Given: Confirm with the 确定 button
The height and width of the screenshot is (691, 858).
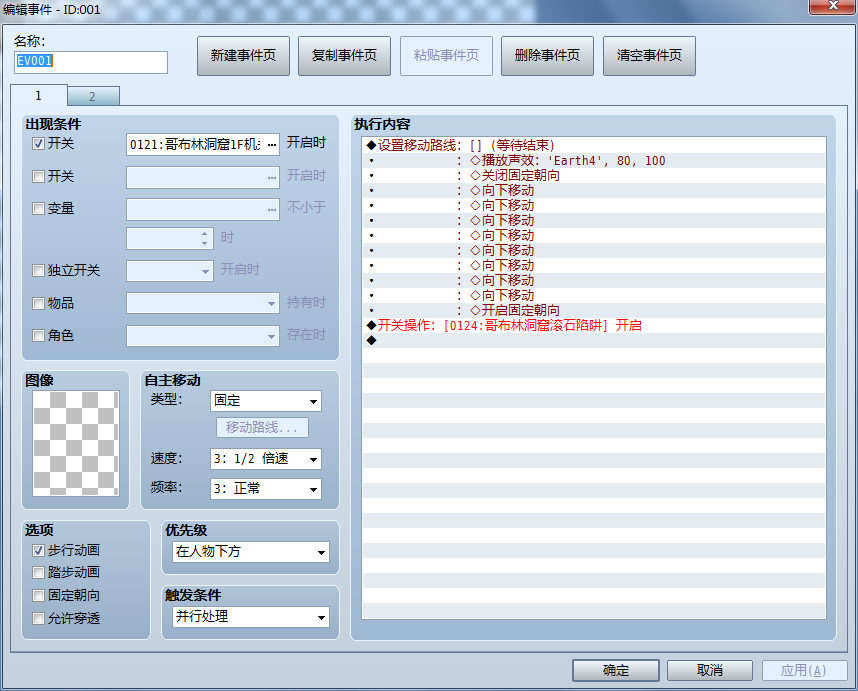Looking at the screenshot, I should (616, 670).
